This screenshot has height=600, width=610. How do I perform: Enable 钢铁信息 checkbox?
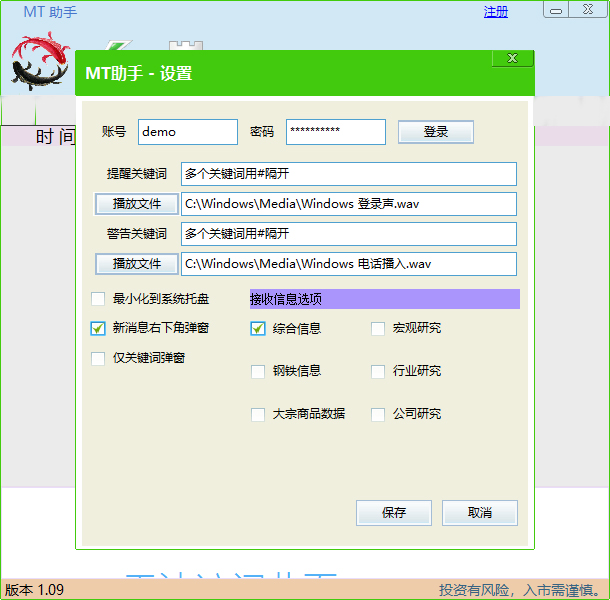click(258, 371)
